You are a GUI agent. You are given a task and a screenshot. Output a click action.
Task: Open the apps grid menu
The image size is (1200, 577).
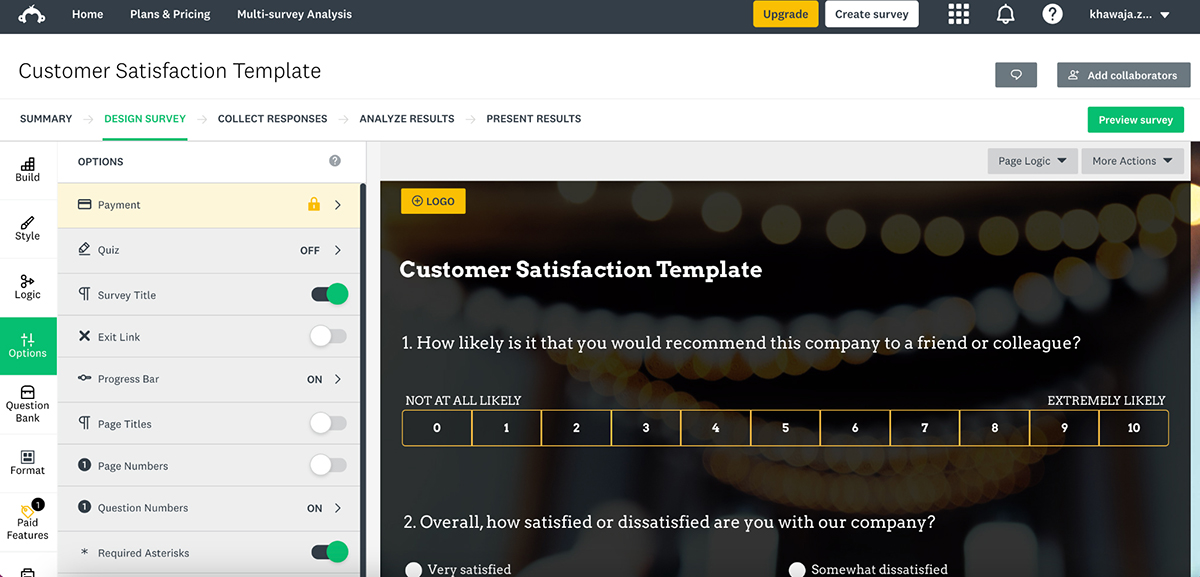pyautogui.click(x=958, y=14)
